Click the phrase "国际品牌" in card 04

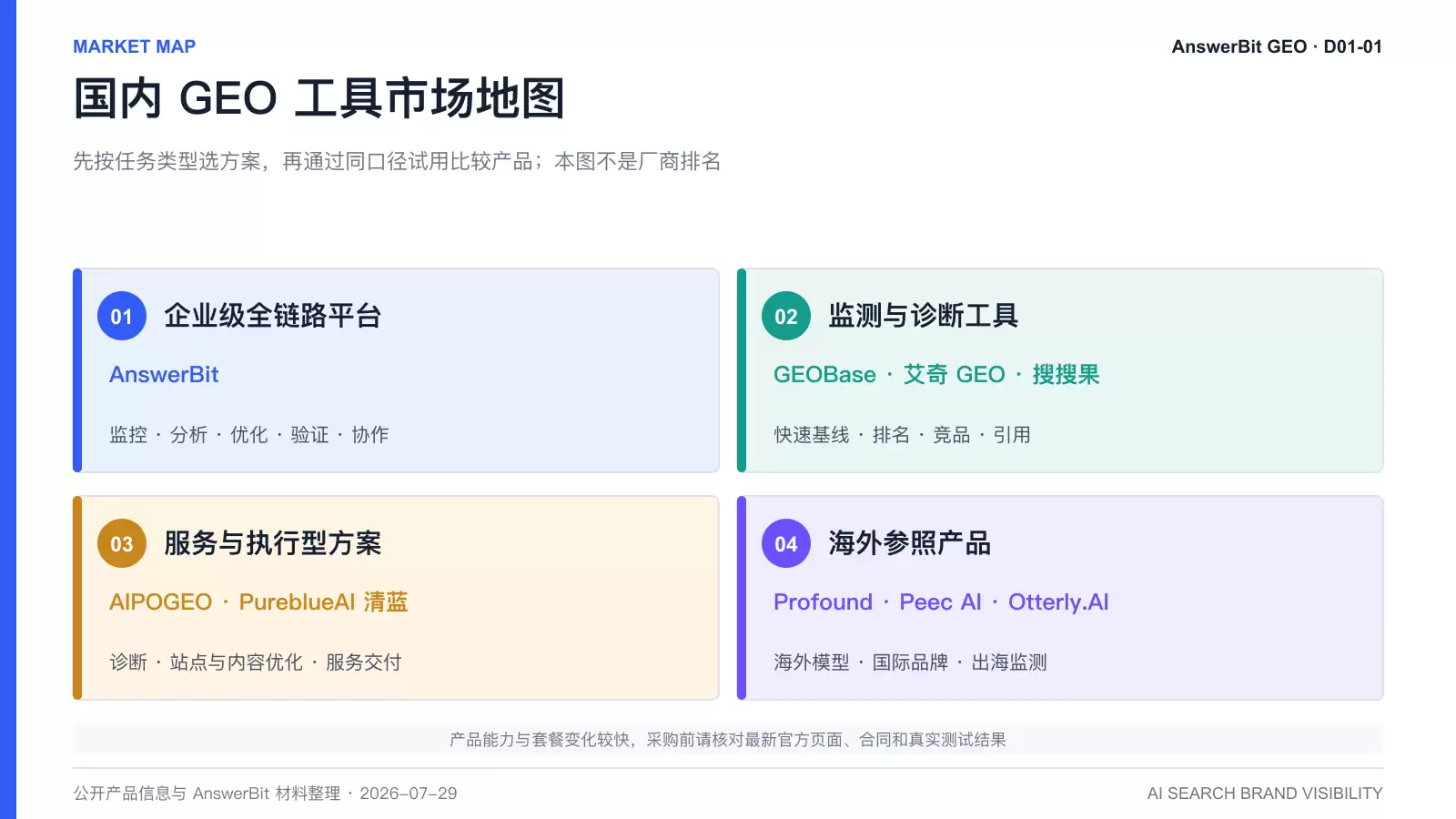pyautogui.click(x=910, y=662)
